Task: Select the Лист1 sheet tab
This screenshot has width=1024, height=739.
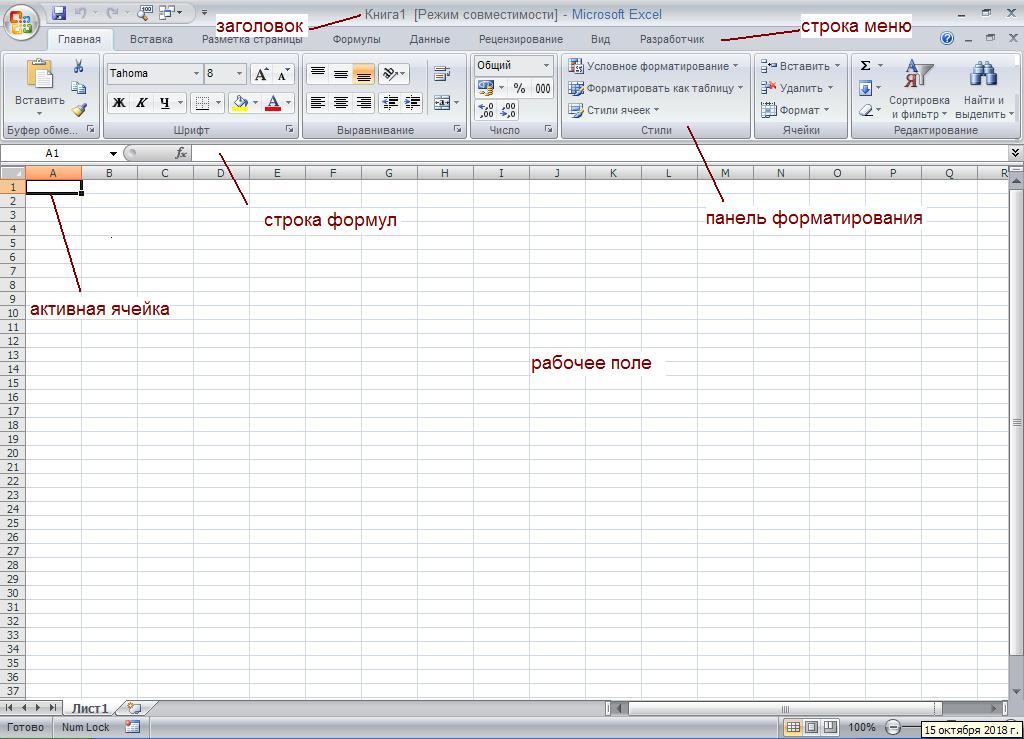Action: click(89, 708)
